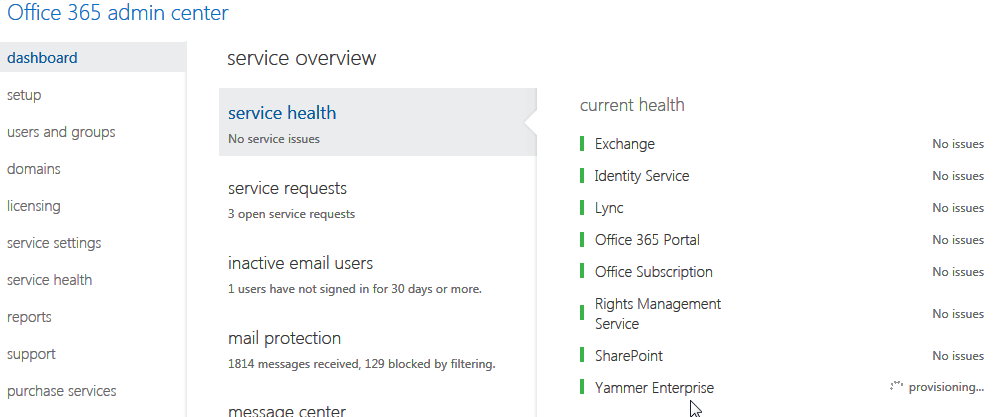
Task: Open the mail protection summary
Action: (284, 338)
